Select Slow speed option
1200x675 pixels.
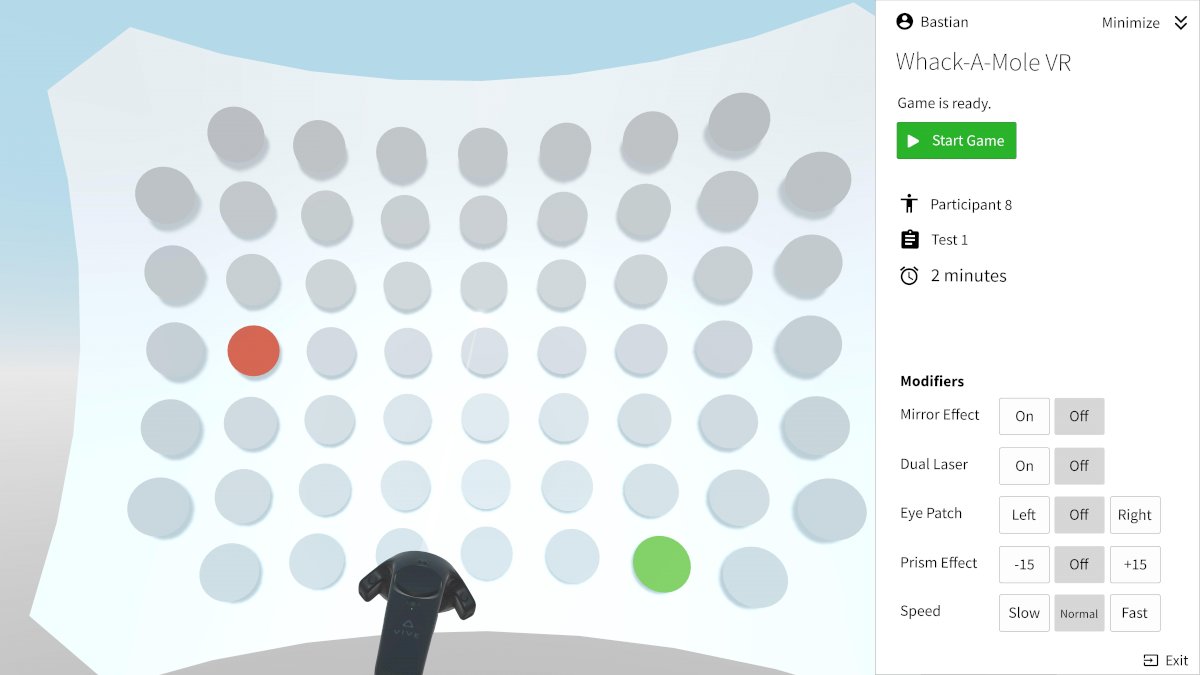[x=1024, y=613]
